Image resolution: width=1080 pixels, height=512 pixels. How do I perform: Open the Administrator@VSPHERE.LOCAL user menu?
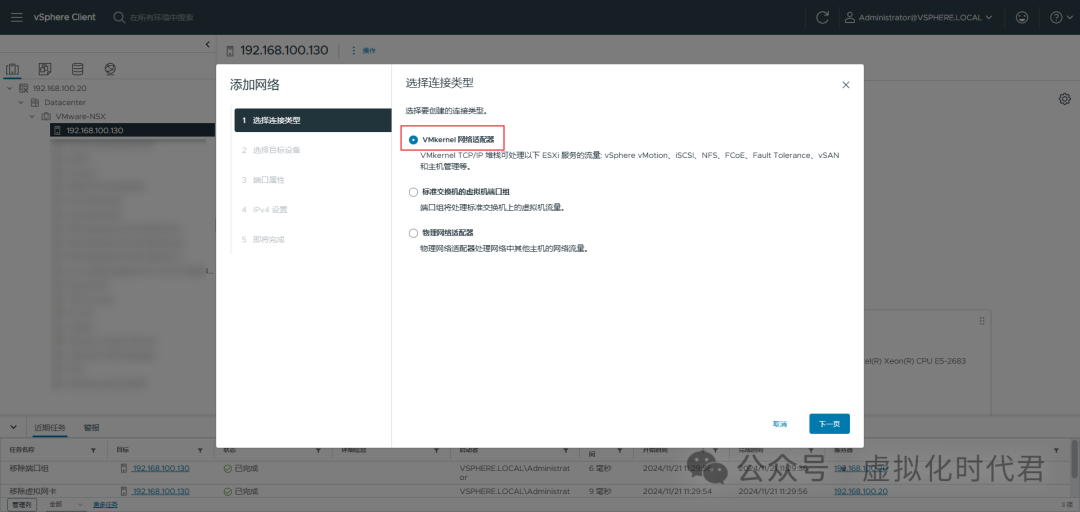point(919,17)
